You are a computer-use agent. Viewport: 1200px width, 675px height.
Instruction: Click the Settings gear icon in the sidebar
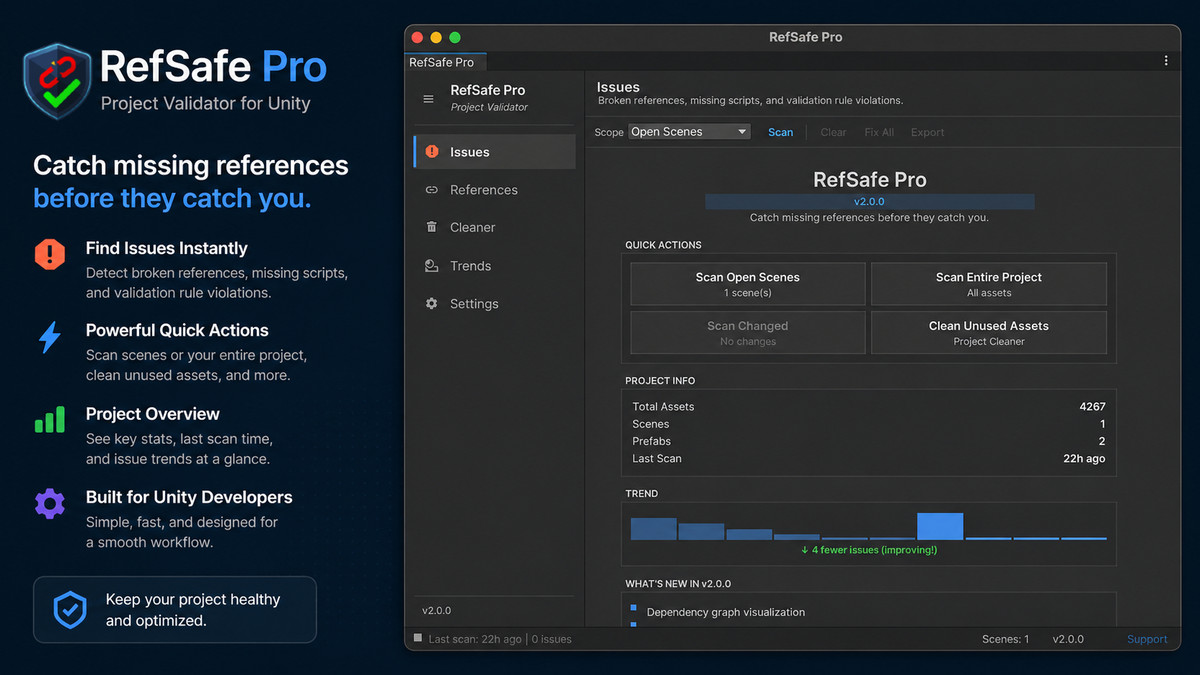[432, 303]
